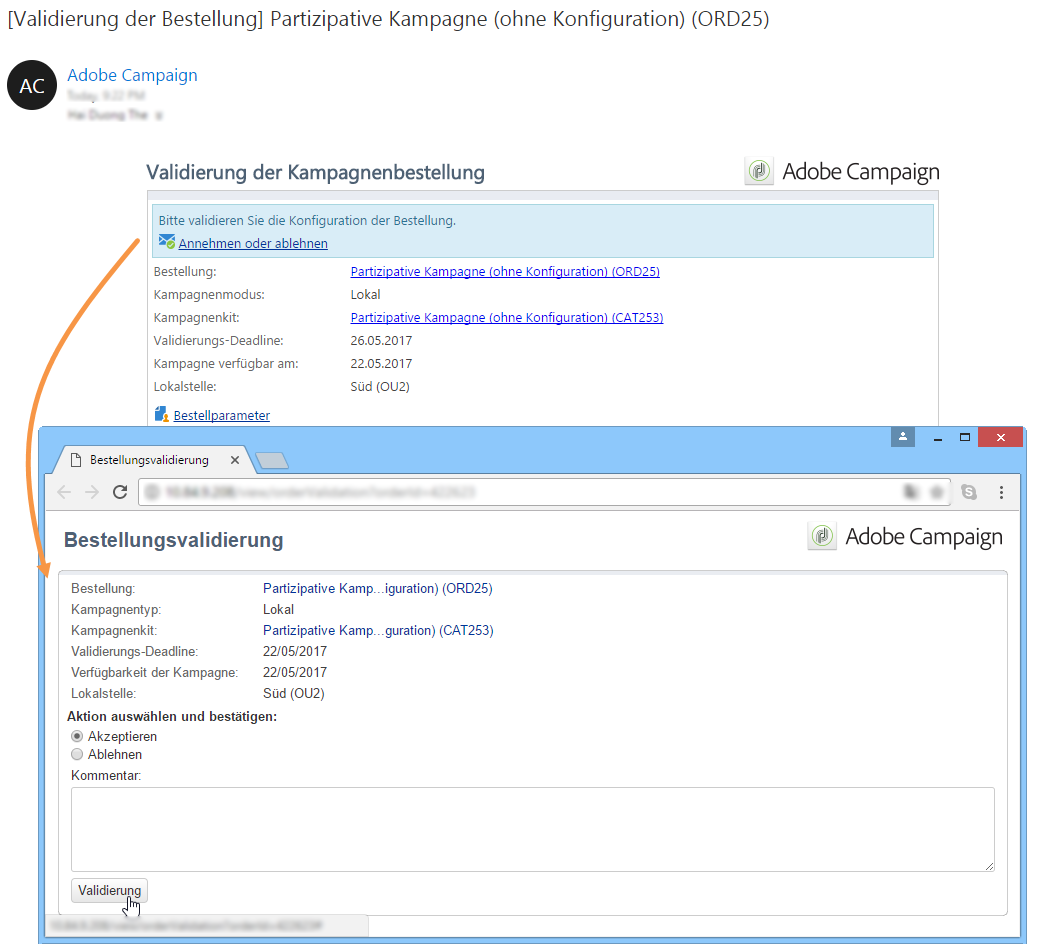Click the browser address bar
This screenshot has height=944, width=1052.
[545, 492]
